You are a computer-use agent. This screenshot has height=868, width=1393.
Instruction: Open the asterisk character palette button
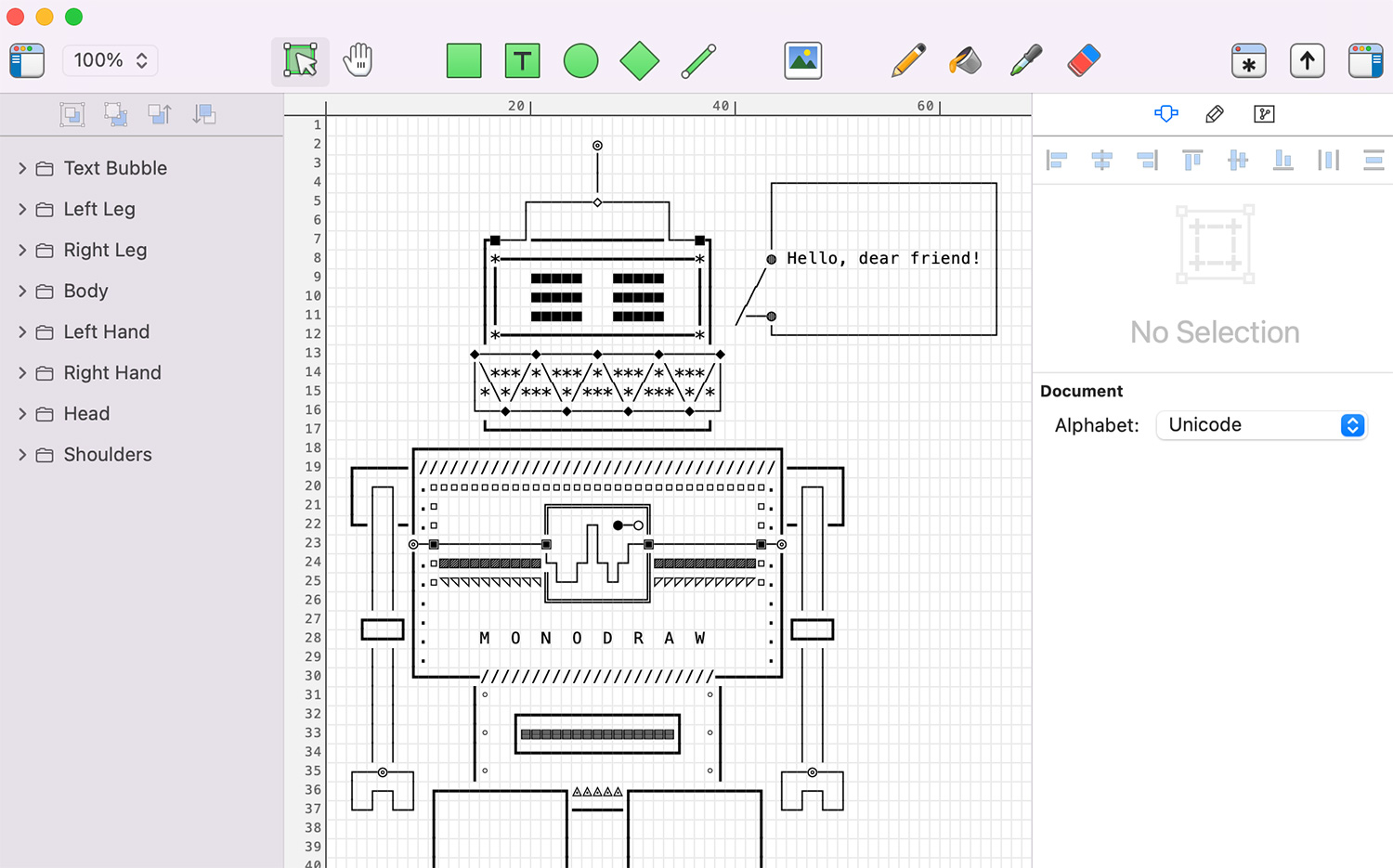[x=1249, y=61]
